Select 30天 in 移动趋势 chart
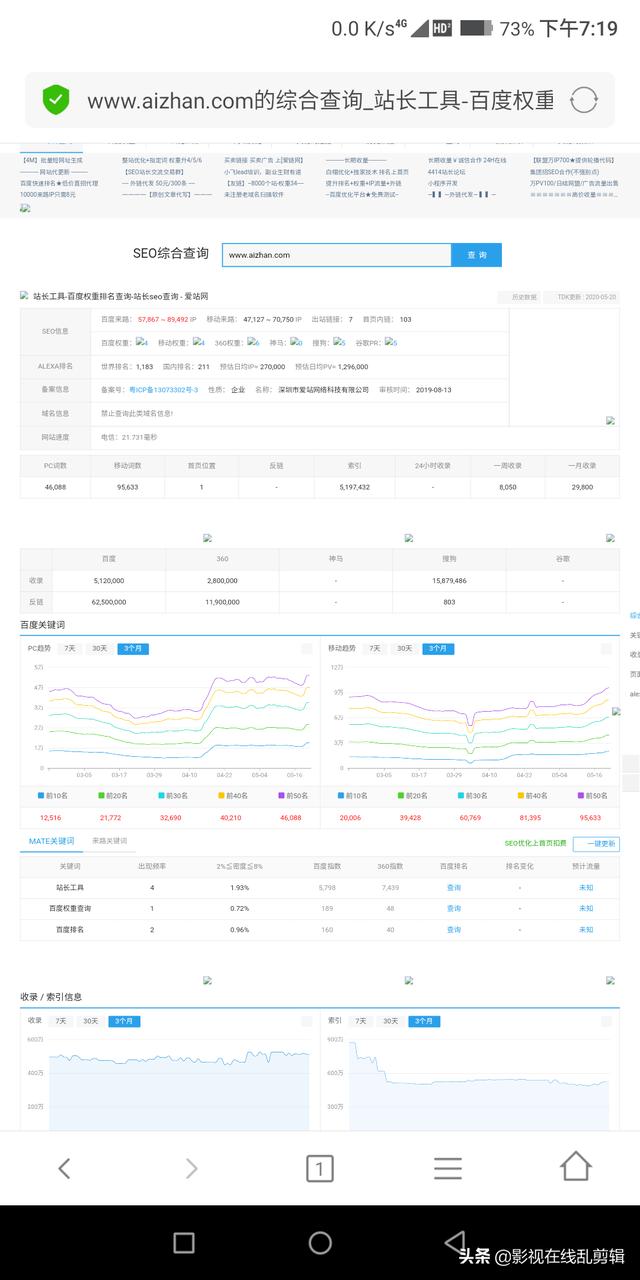Viewport: 640px width, 1280px height. pyautogui.click(x=404, y=648)
